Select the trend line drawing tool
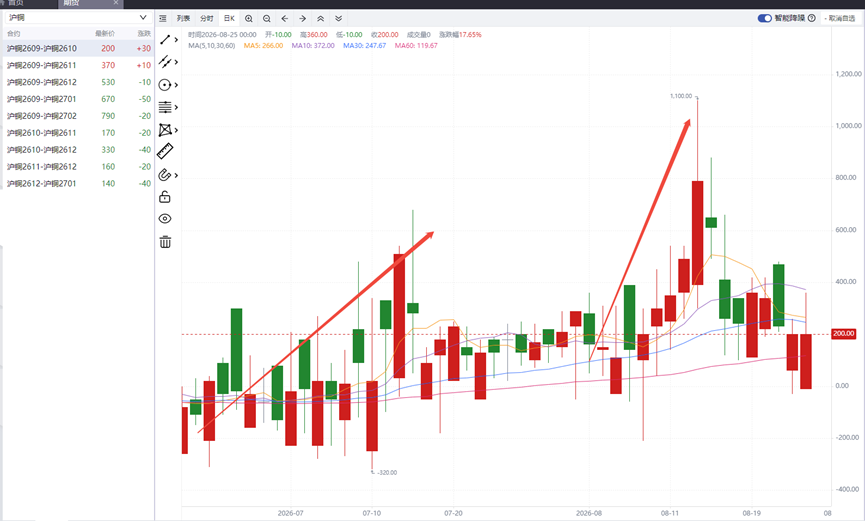This screenshot has width=865, height=521. (x=165, y=40)
